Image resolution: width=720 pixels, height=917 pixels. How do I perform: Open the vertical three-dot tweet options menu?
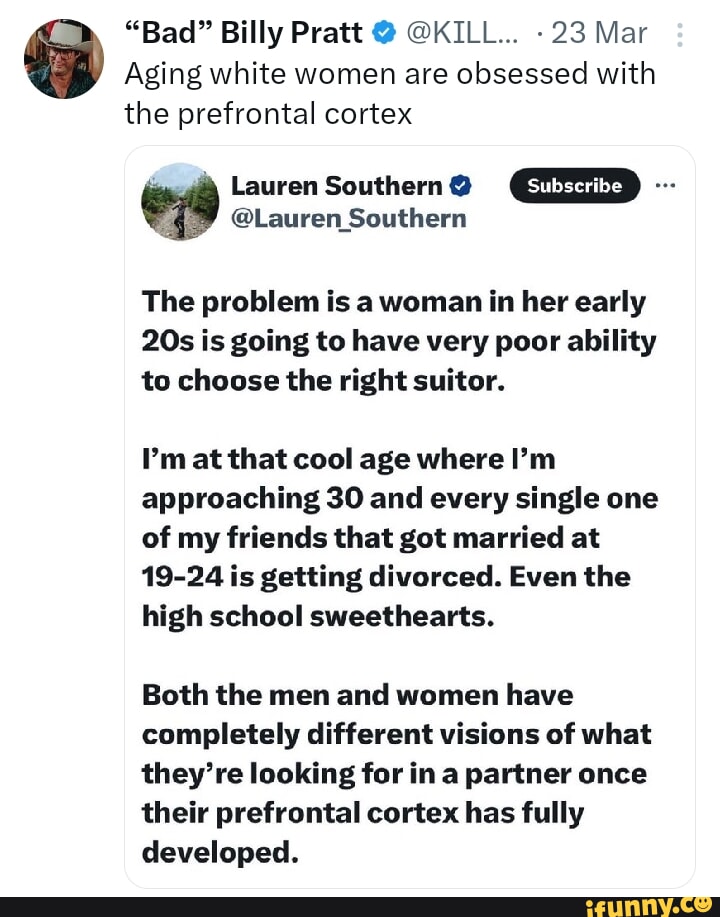point(680,35)
